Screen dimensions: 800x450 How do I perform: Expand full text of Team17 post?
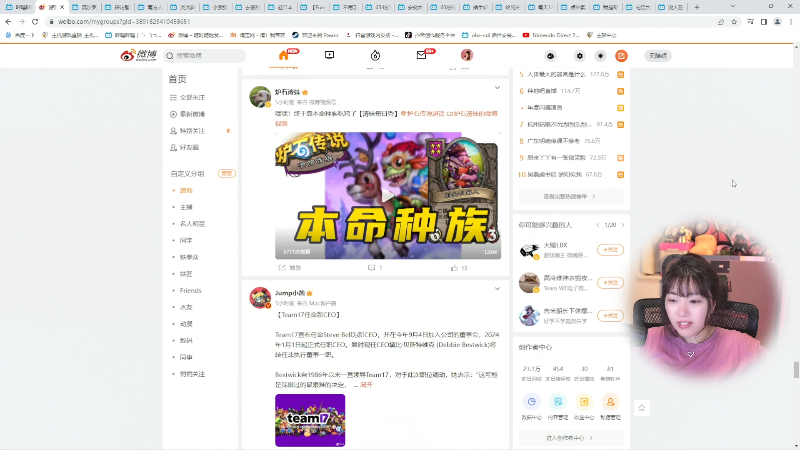366,385
